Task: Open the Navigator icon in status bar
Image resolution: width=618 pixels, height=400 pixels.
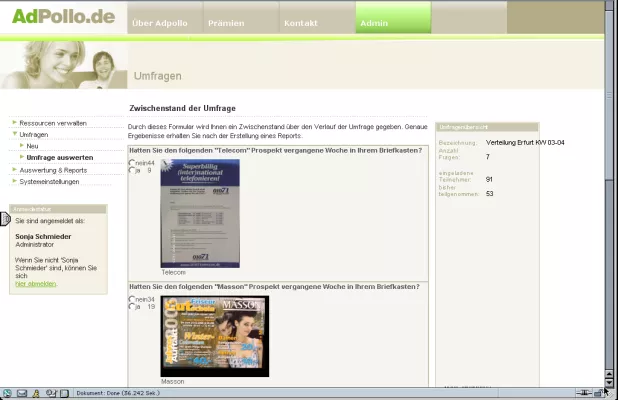Action: tap(7, 393)
